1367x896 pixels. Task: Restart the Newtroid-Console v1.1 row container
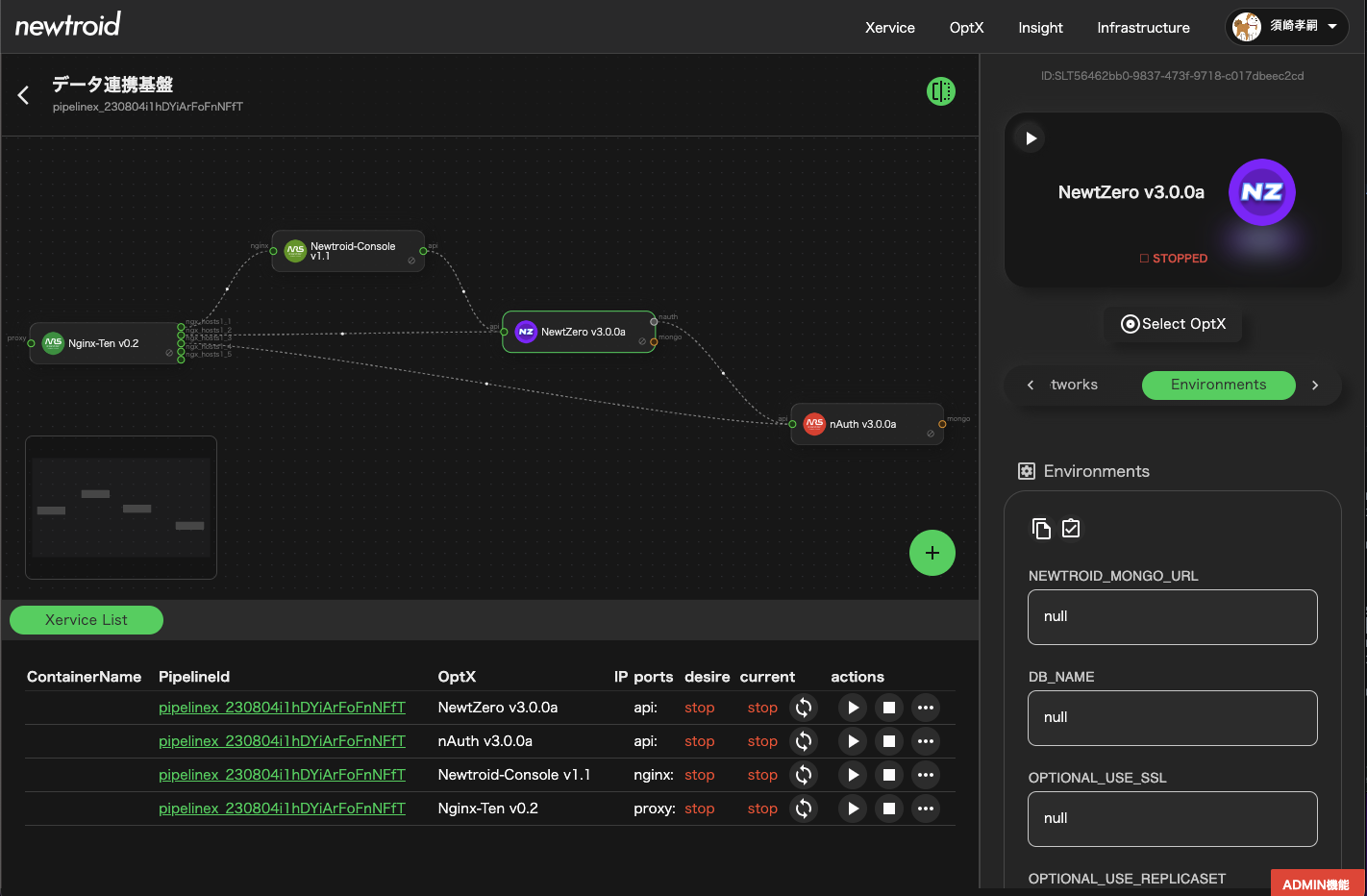[804, 775]
